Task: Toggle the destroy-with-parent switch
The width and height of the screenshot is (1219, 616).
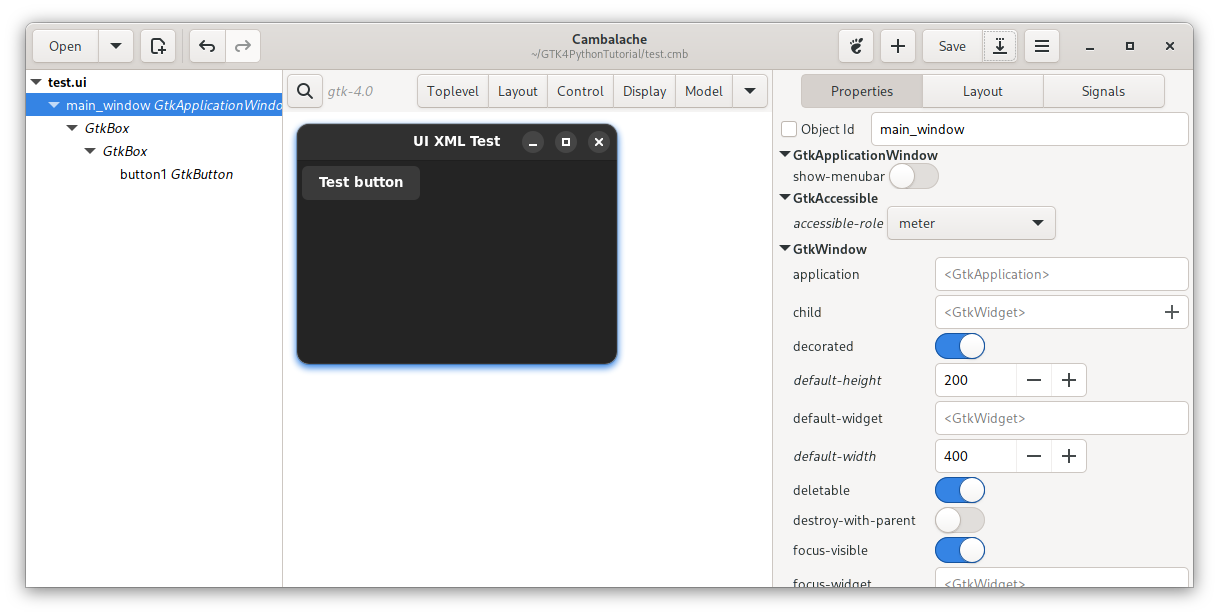Action: [960, 521]
